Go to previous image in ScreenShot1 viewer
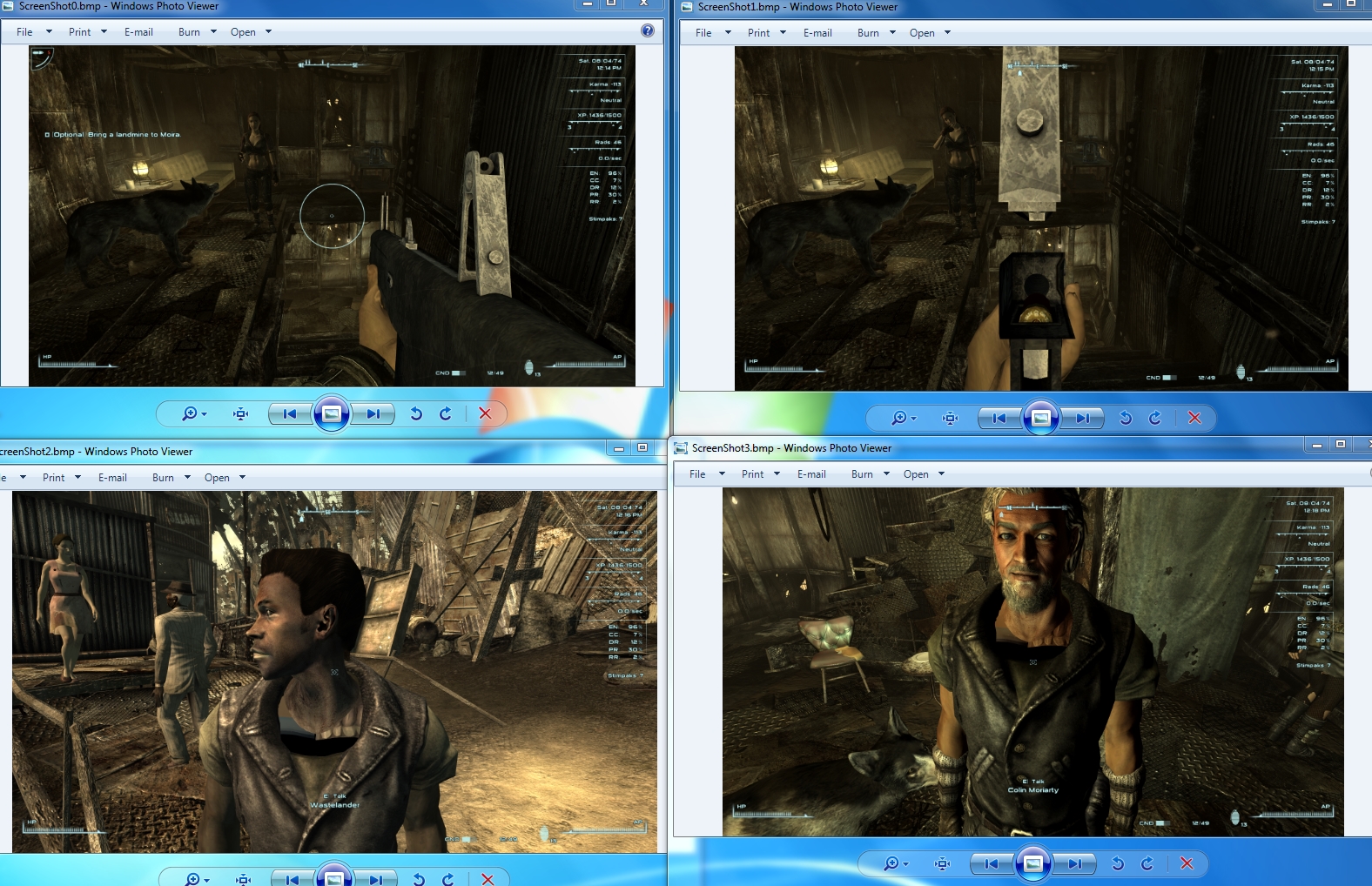The height and width of the screenshot is (886, 1372). pyautogui.click(x=999, y=418)
